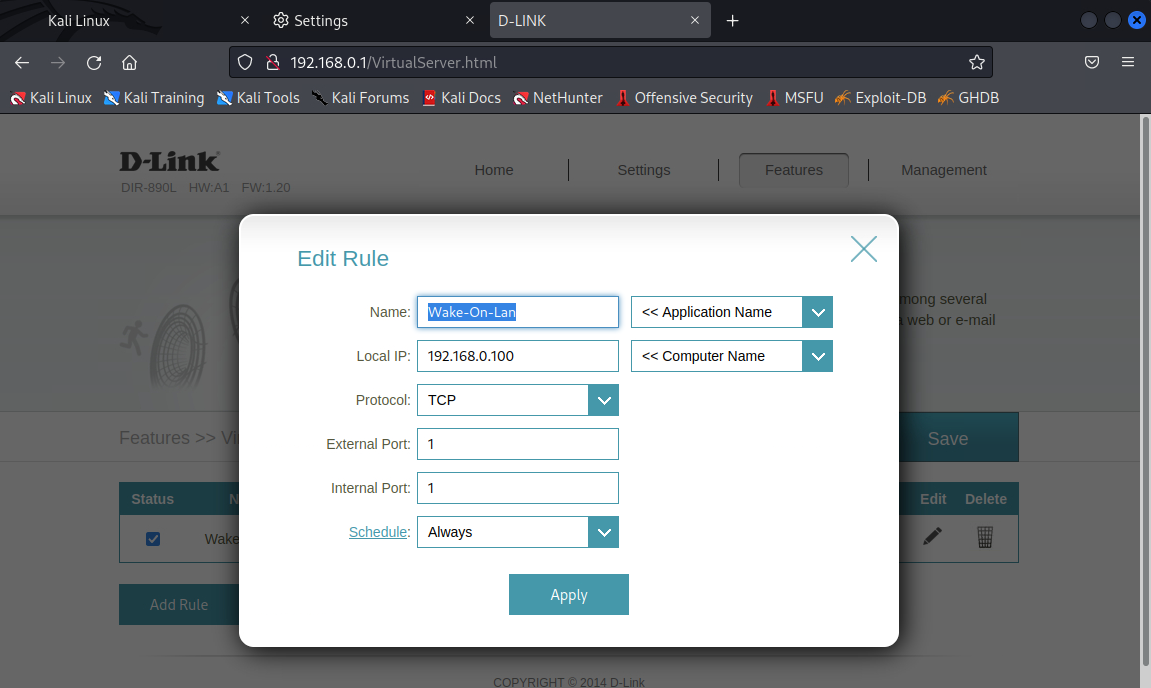Click the trash delete icon for the rule
The height and width of the screenshot is (688, 1151).
[x=985, y=537]
